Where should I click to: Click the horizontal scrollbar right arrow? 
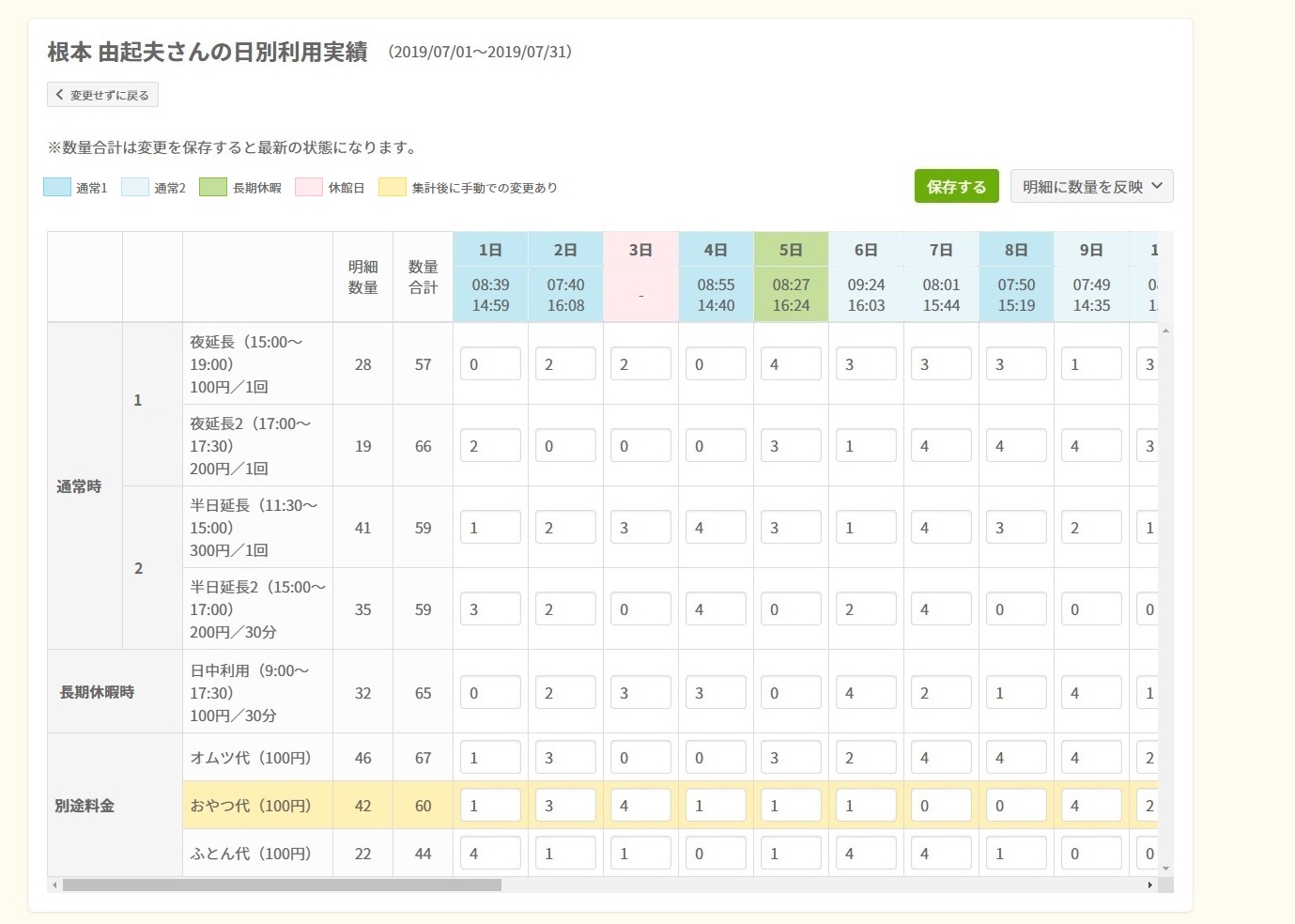[x=1150, y=885]
